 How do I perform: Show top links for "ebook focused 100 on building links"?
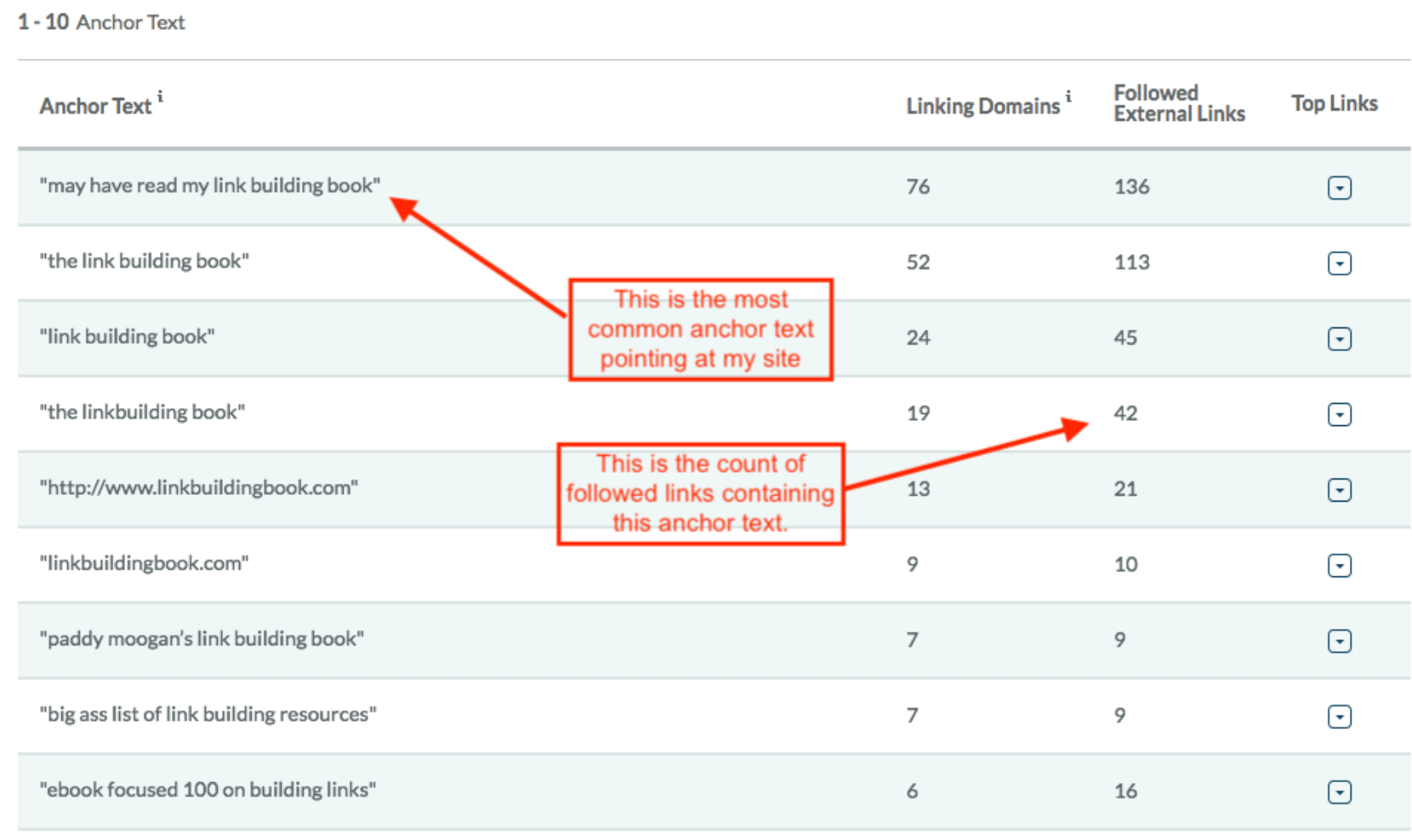tap(1339, 792)
